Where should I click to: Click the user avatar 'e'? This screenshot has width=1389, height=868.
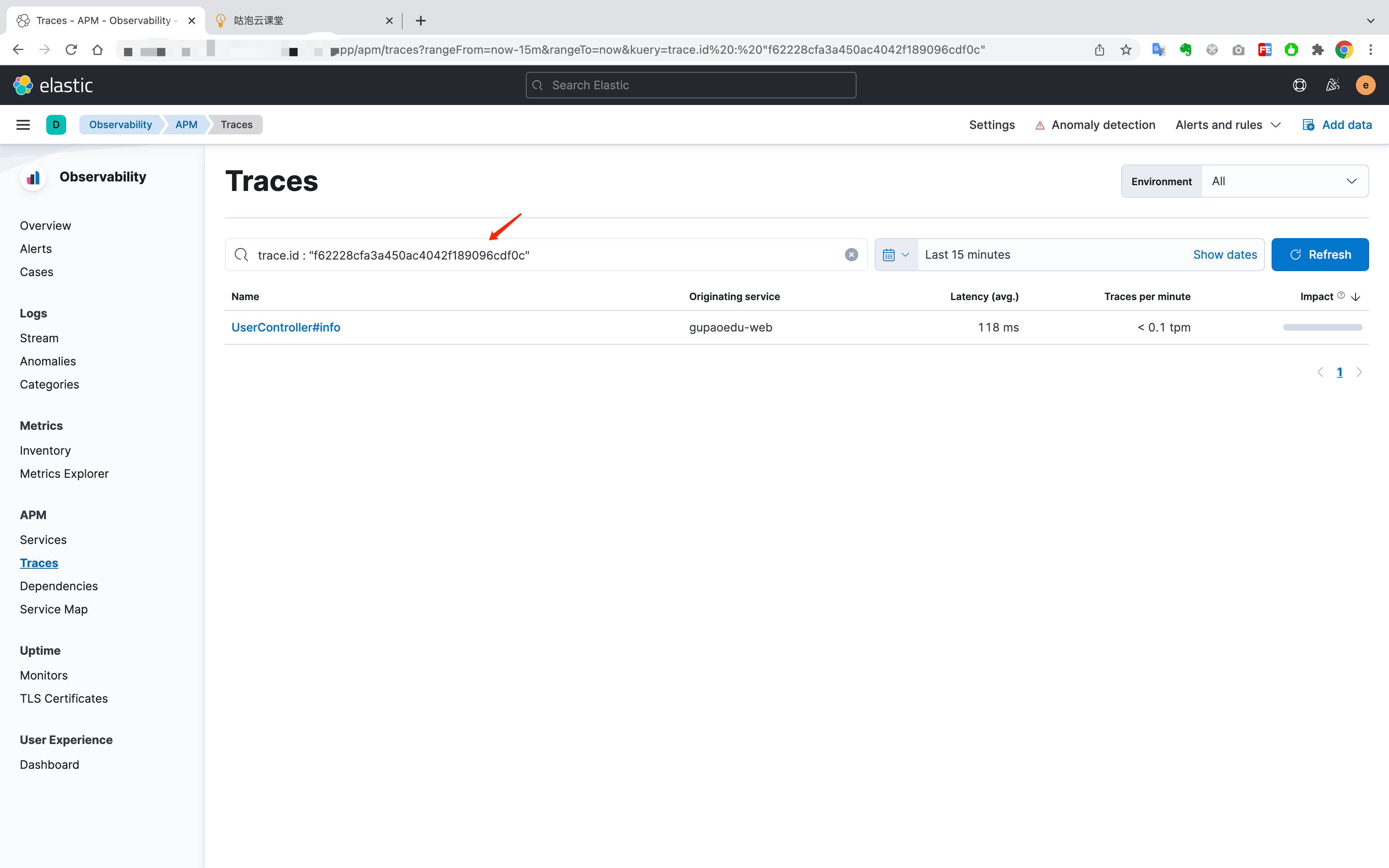[1365, 85]
